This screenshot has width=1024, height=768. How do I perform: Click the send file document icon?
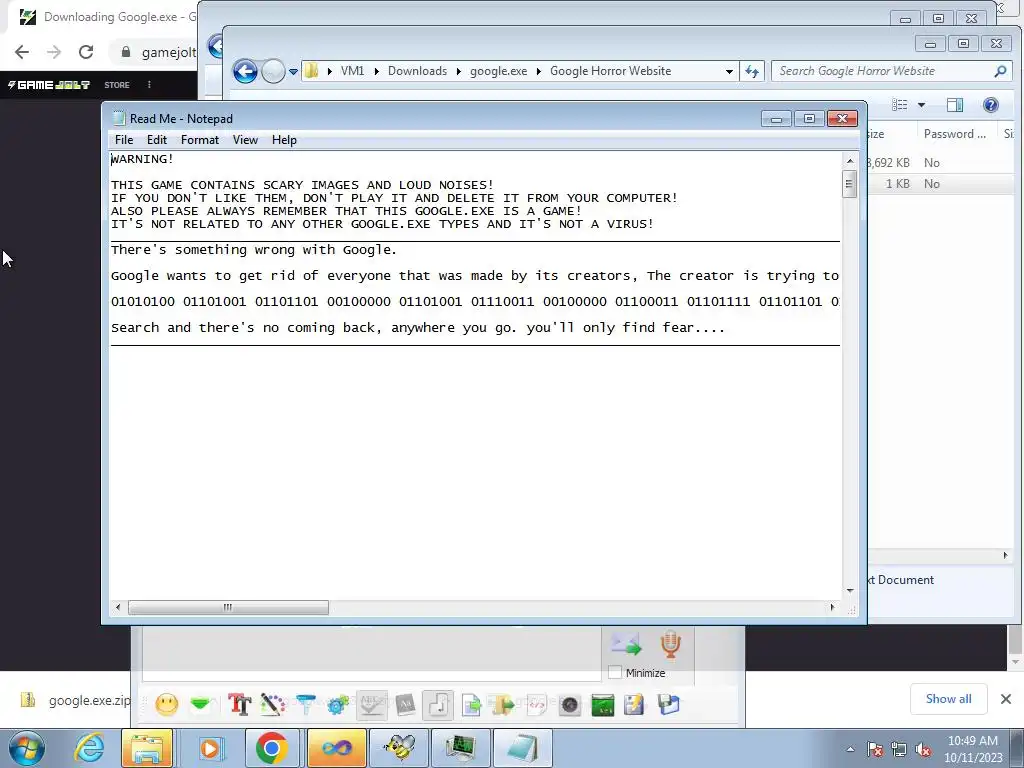coord(471,705)
